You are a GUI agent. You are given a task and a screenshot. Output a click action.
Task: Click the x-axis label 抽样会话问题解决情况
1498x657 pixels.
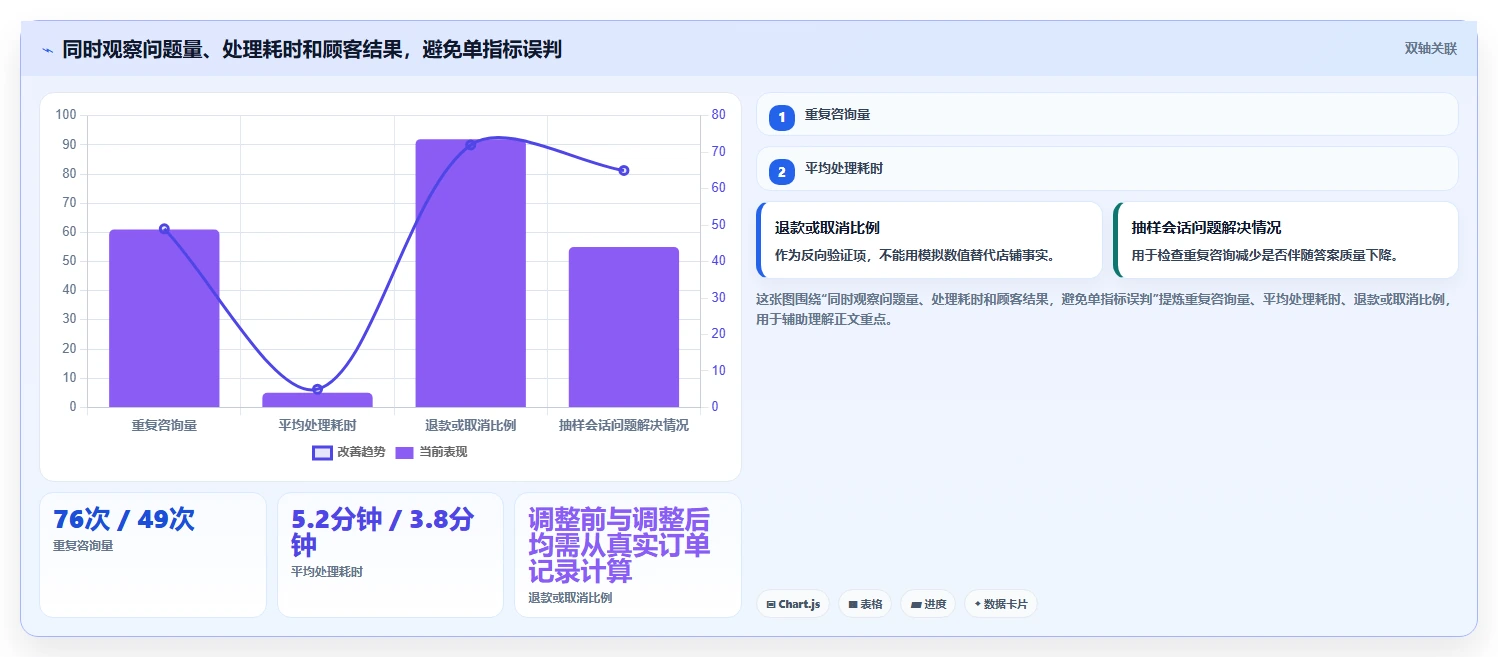(623, 425)
